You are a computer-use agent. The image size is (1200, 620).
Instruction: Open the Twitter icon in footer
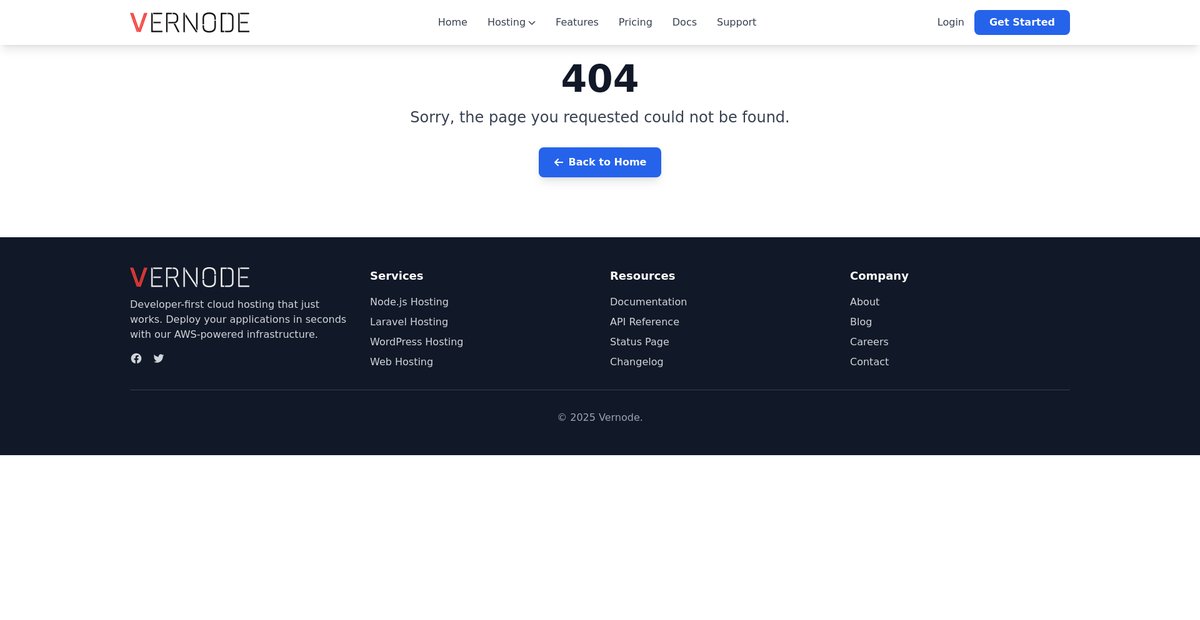click(158, 358)
